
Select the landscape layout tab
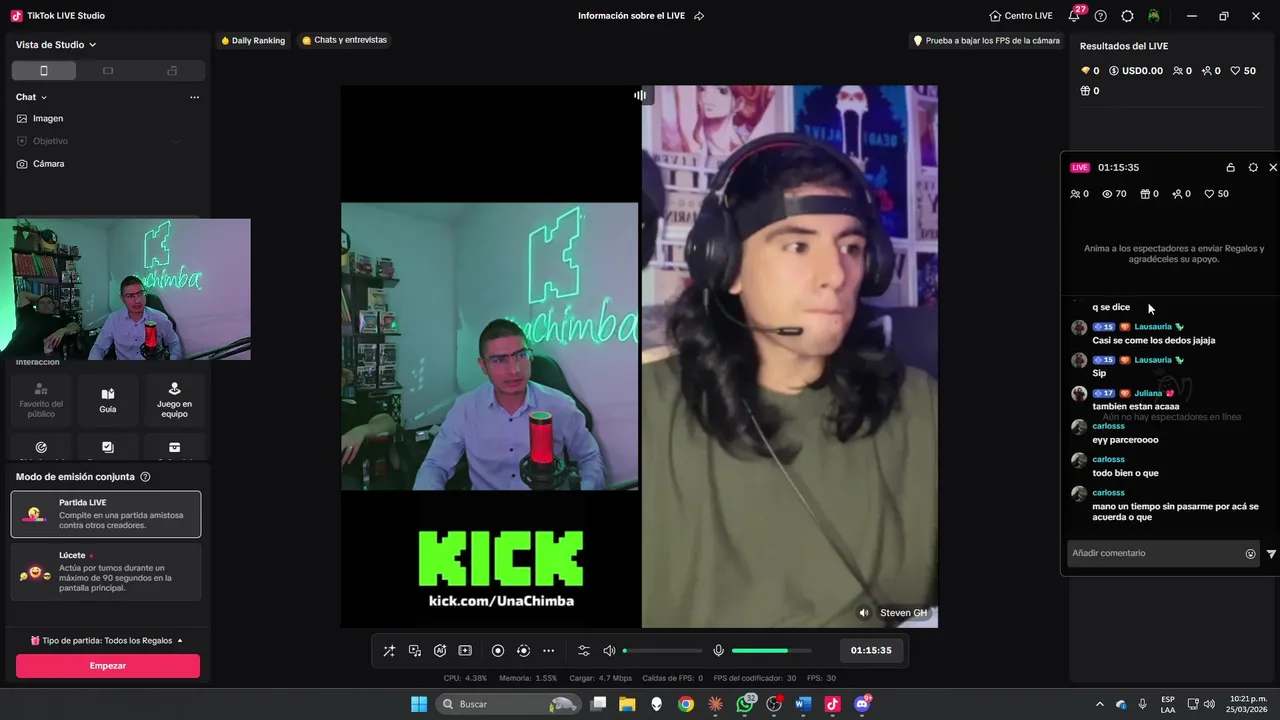pyautogui.click(x=108, y=71)
